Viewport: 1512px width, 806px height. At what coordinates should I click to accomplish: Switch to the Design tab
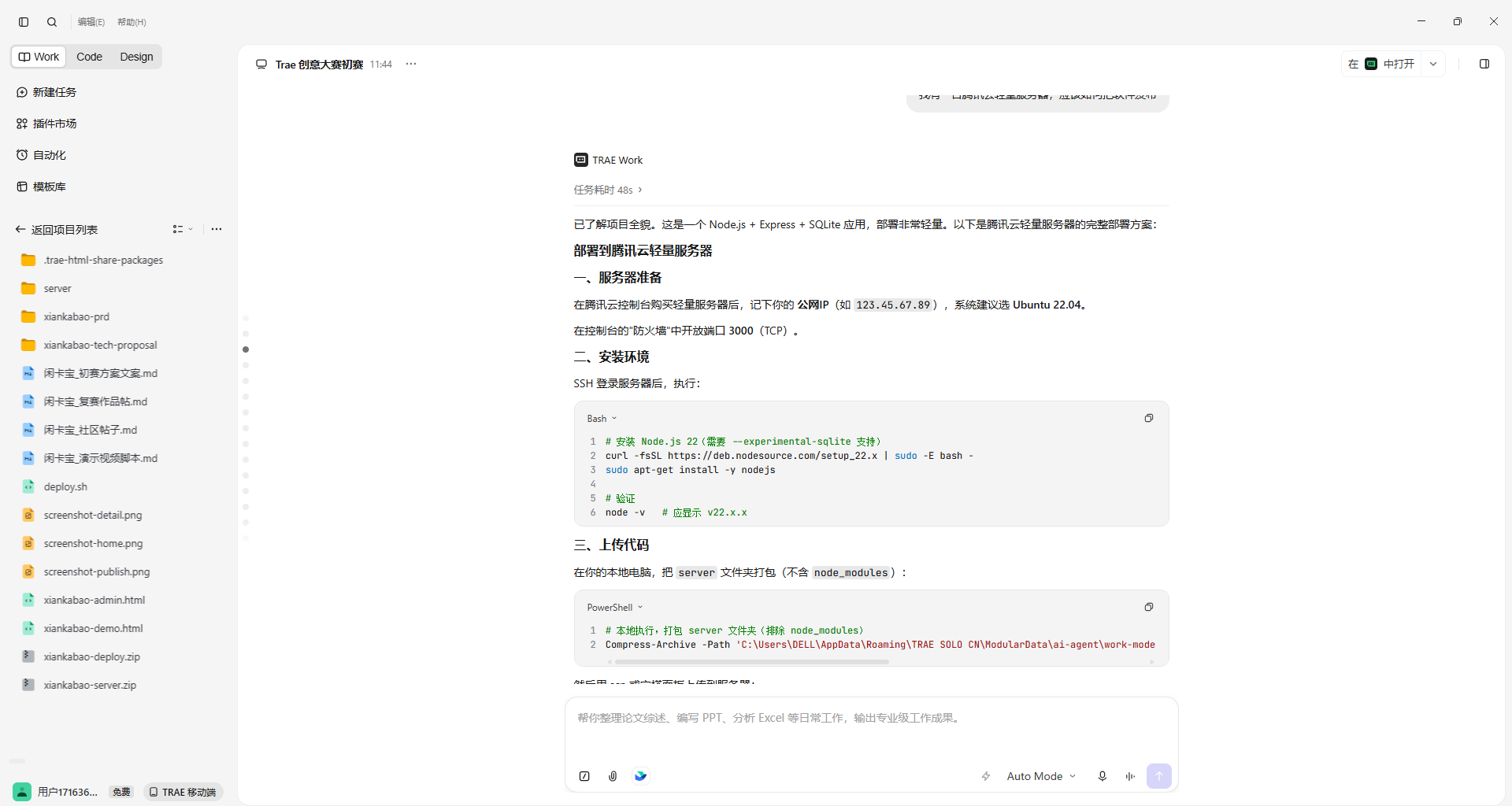[136, 57]
